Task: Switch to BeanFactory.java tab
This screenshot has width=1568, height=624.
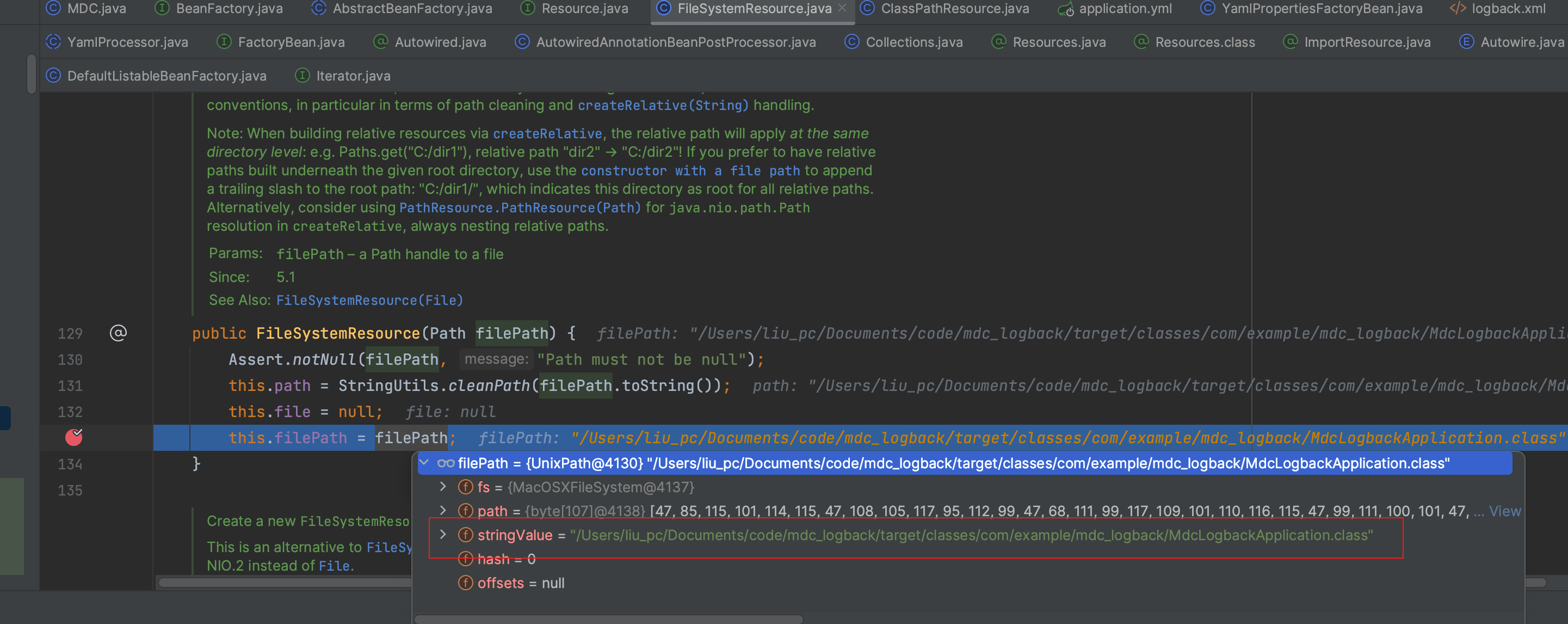Action: point(219,9)
